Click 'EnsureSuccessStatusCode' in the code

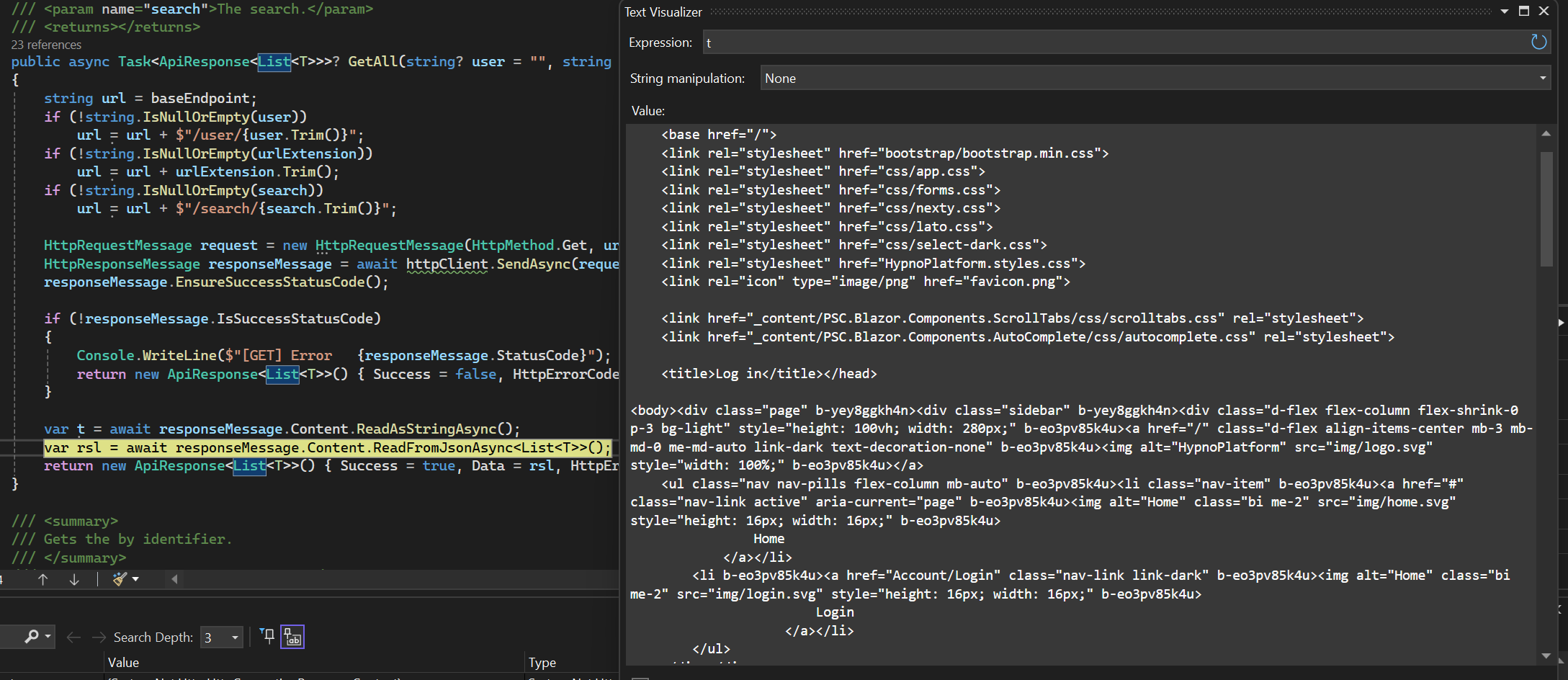pyautogui.click(x=270, y=282)
